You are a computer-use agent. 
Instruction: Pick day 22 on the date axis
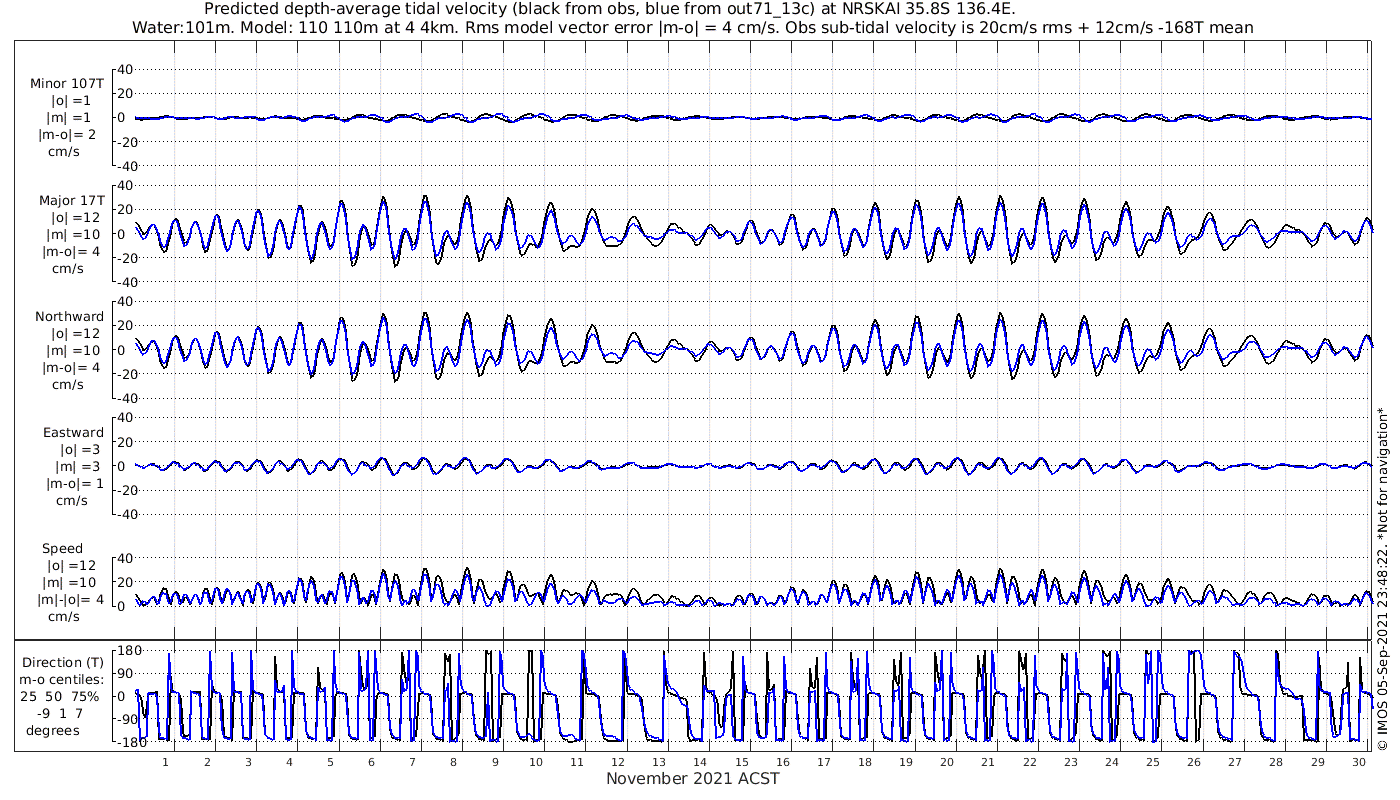click(x=1029, y=762)
